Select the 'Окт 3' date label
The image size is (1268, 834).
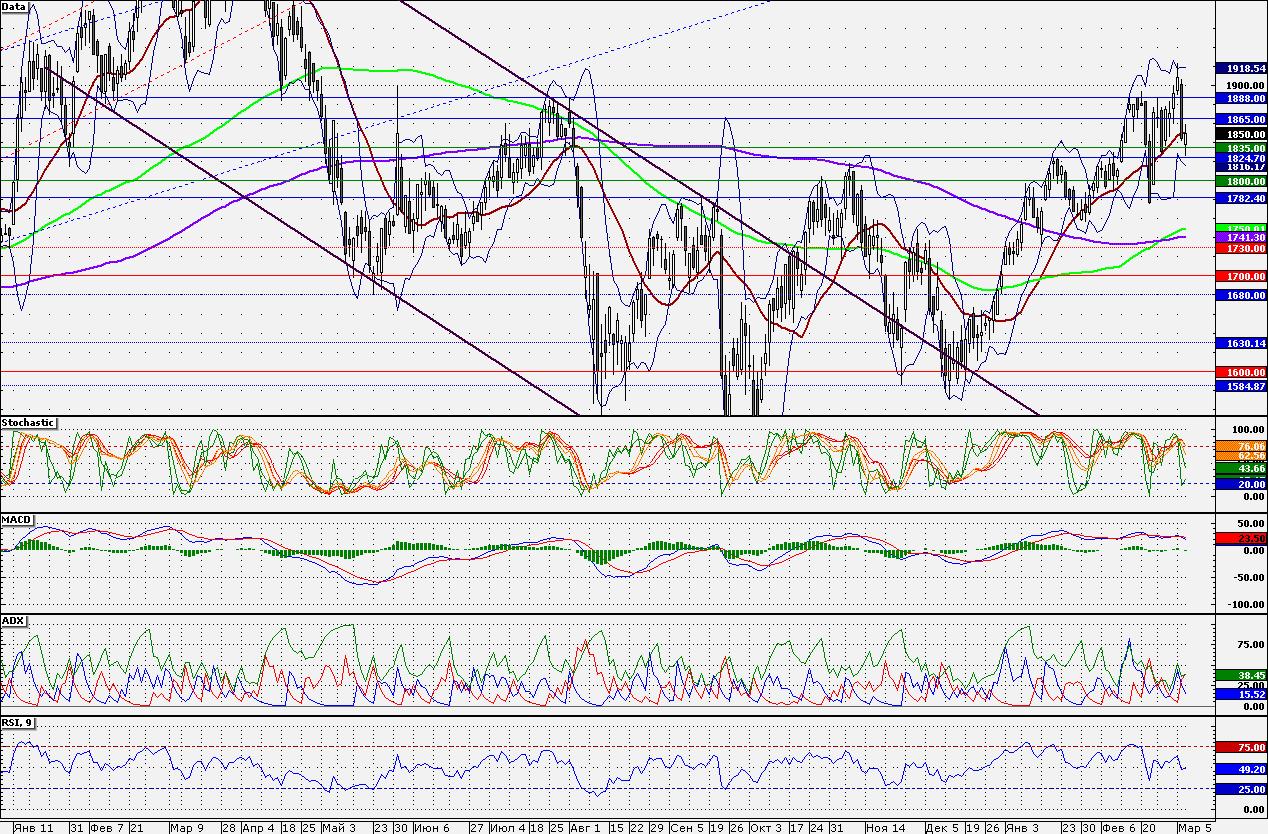(x=765, y=827)
